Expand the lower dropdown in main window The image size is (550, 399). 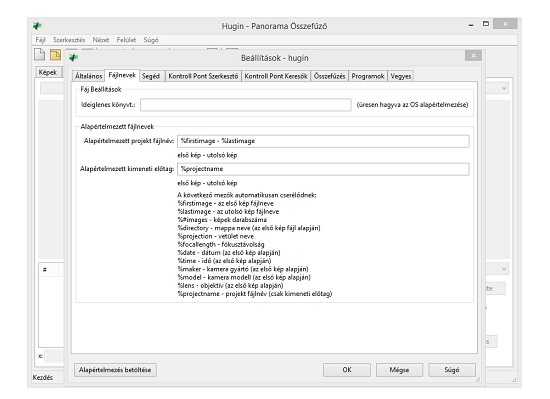click(504, 269)
